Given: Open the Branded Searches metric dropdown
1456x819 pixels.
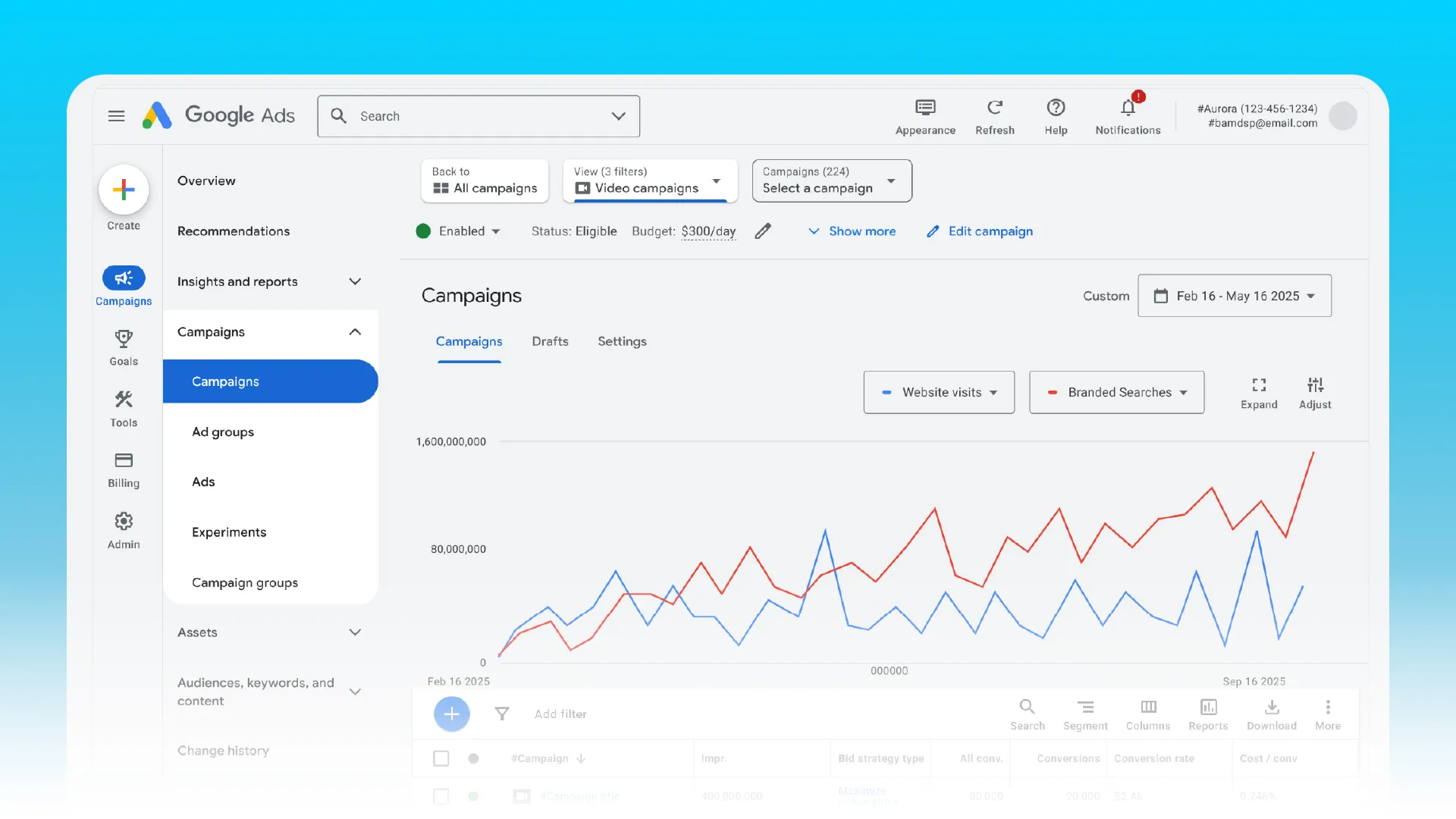Looking at the screenshot, I should 1116,392.
